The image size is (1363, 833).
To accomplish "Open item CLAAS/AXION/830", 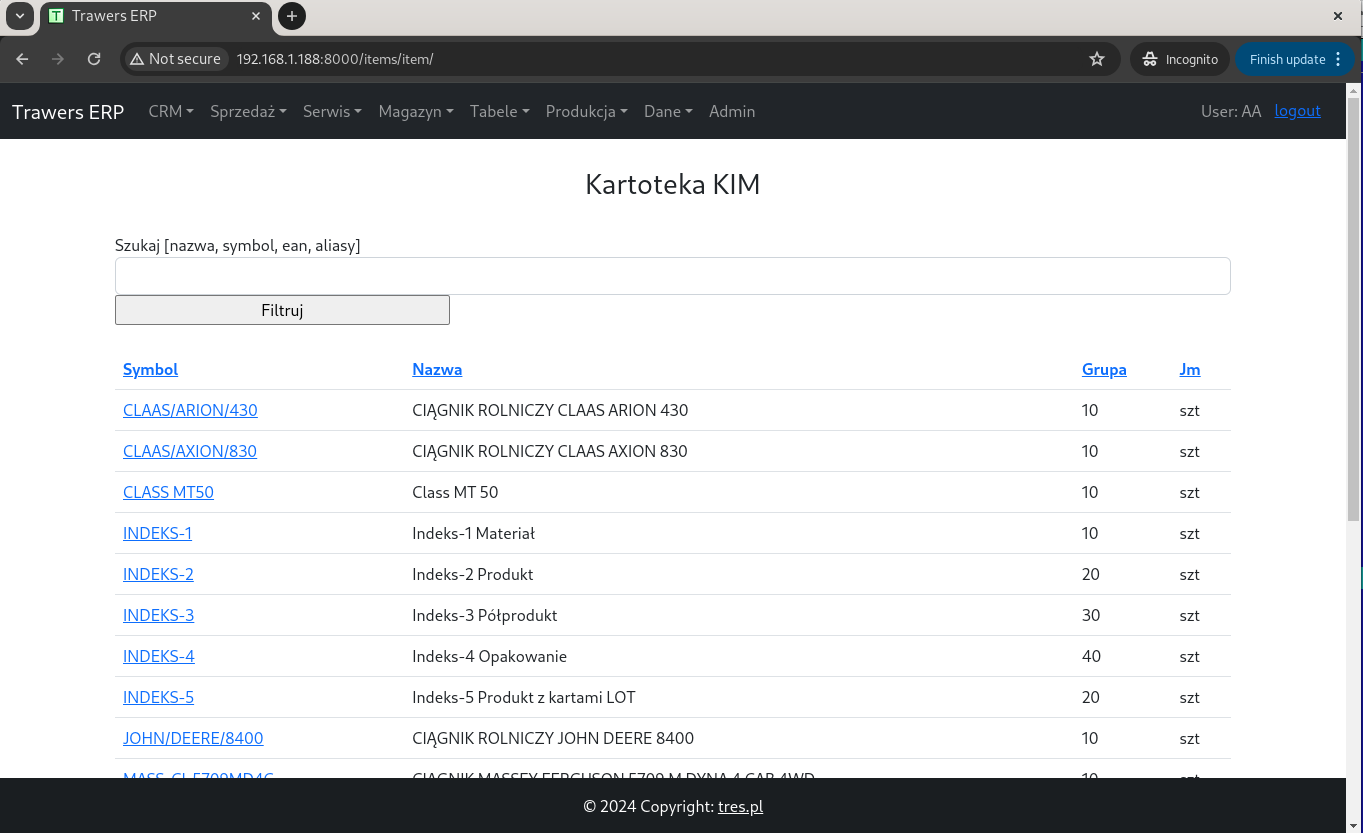I will pyautogui.click(x=190, y=451).
